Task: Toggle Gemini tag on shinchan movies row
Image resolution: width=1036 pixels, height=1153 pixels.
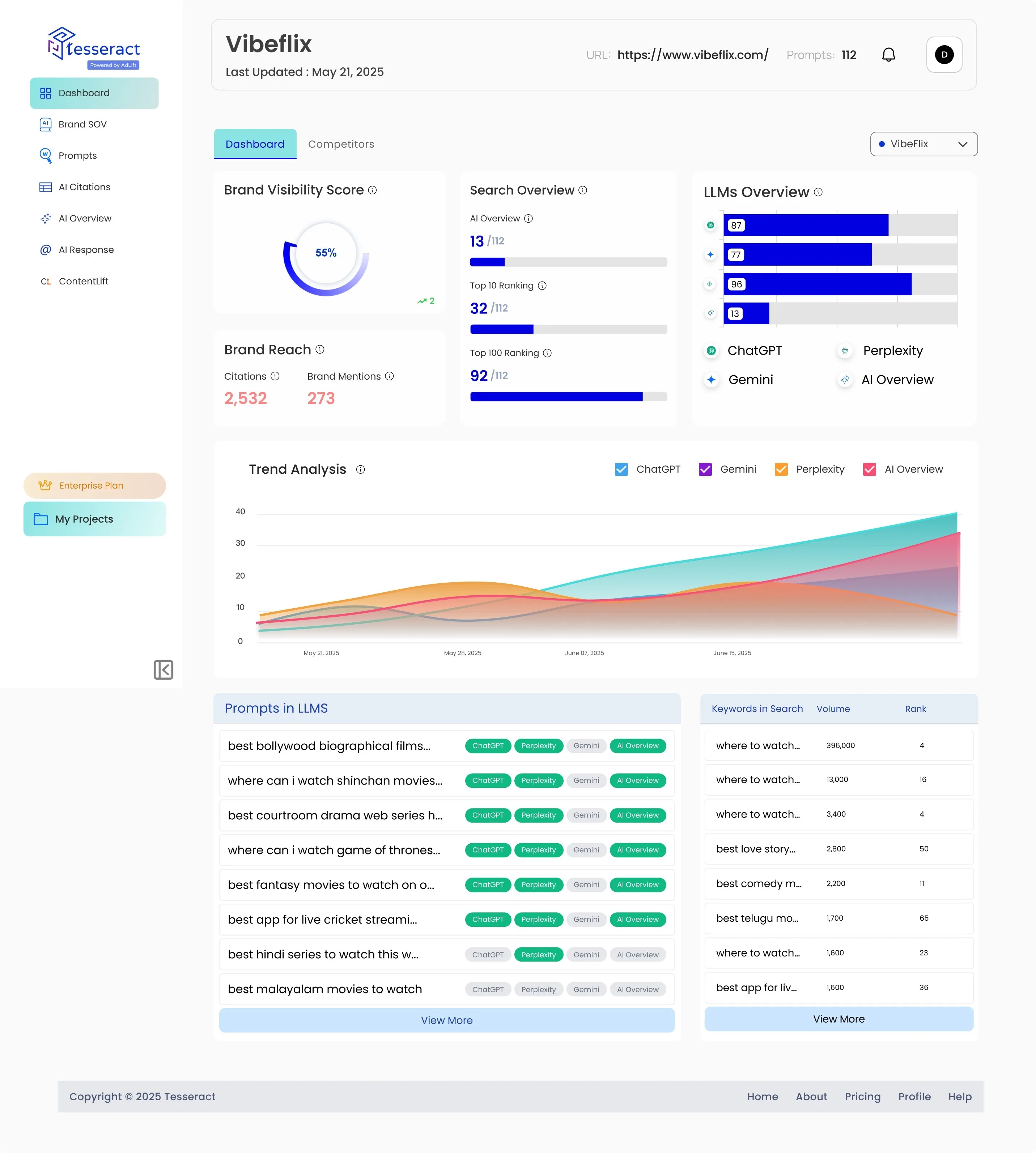Action: click(x=586, y=781)
